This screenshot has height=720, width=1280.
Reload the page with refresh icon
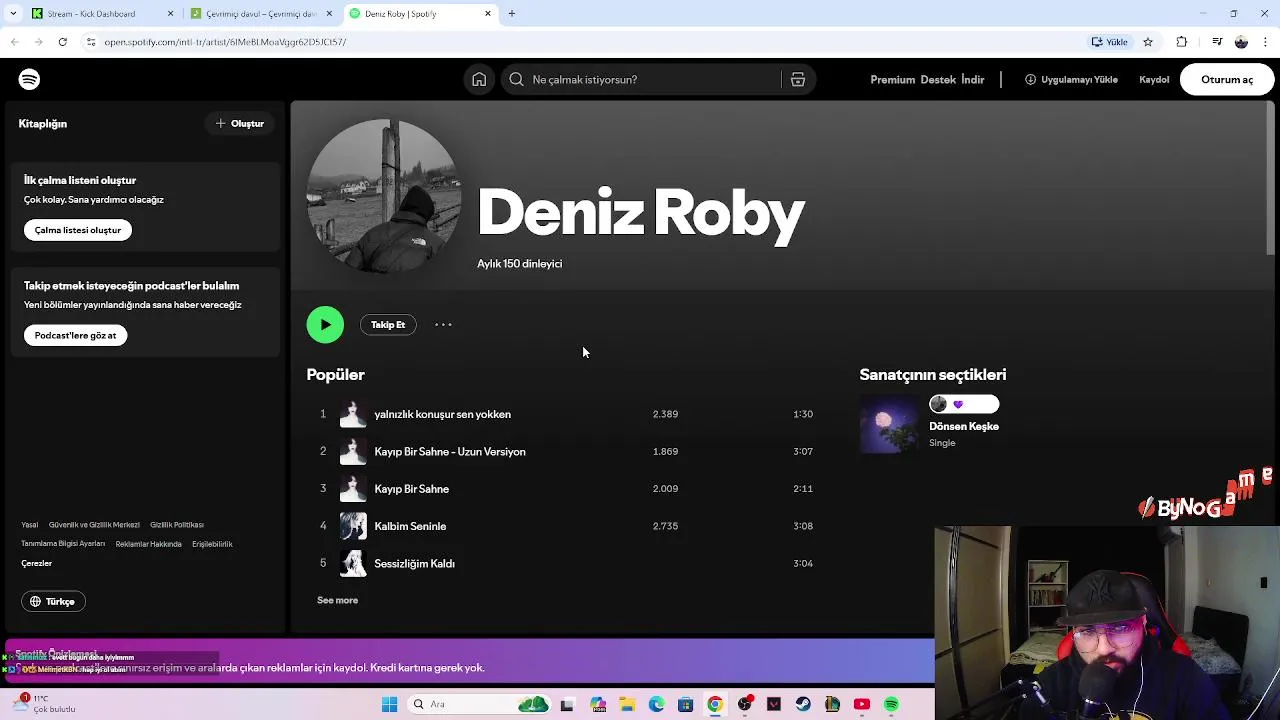point(62,42)
